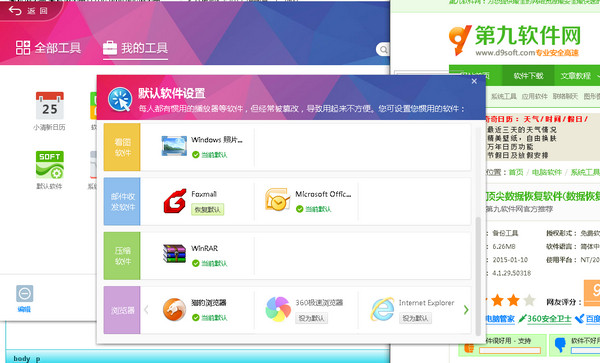600x363 pixels.
Task: Click 恢复默认 under Foxmail
Action: pyautogui.click(x=207, y=210)
